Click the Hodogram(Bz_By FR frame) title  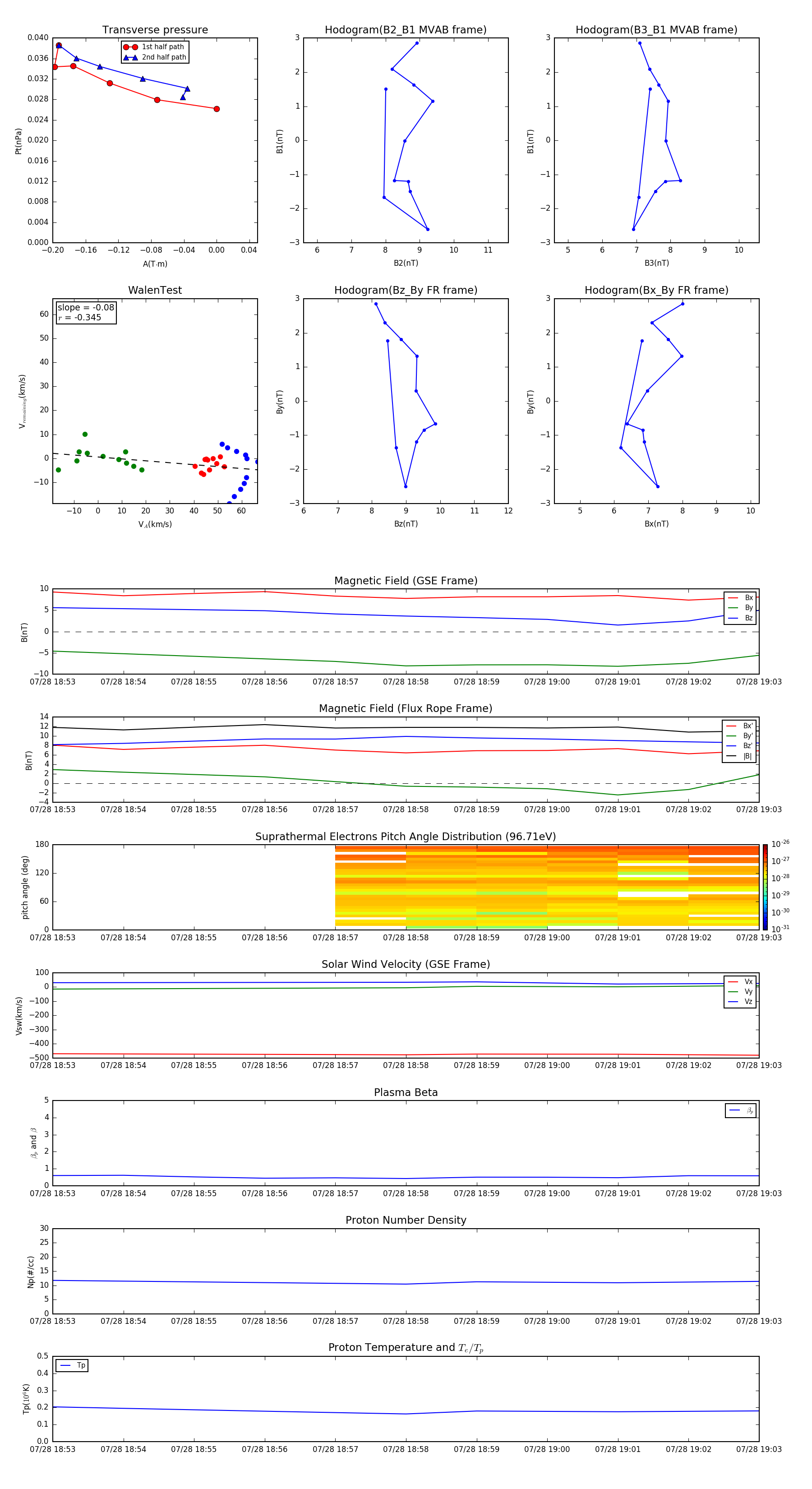point(406,290)
